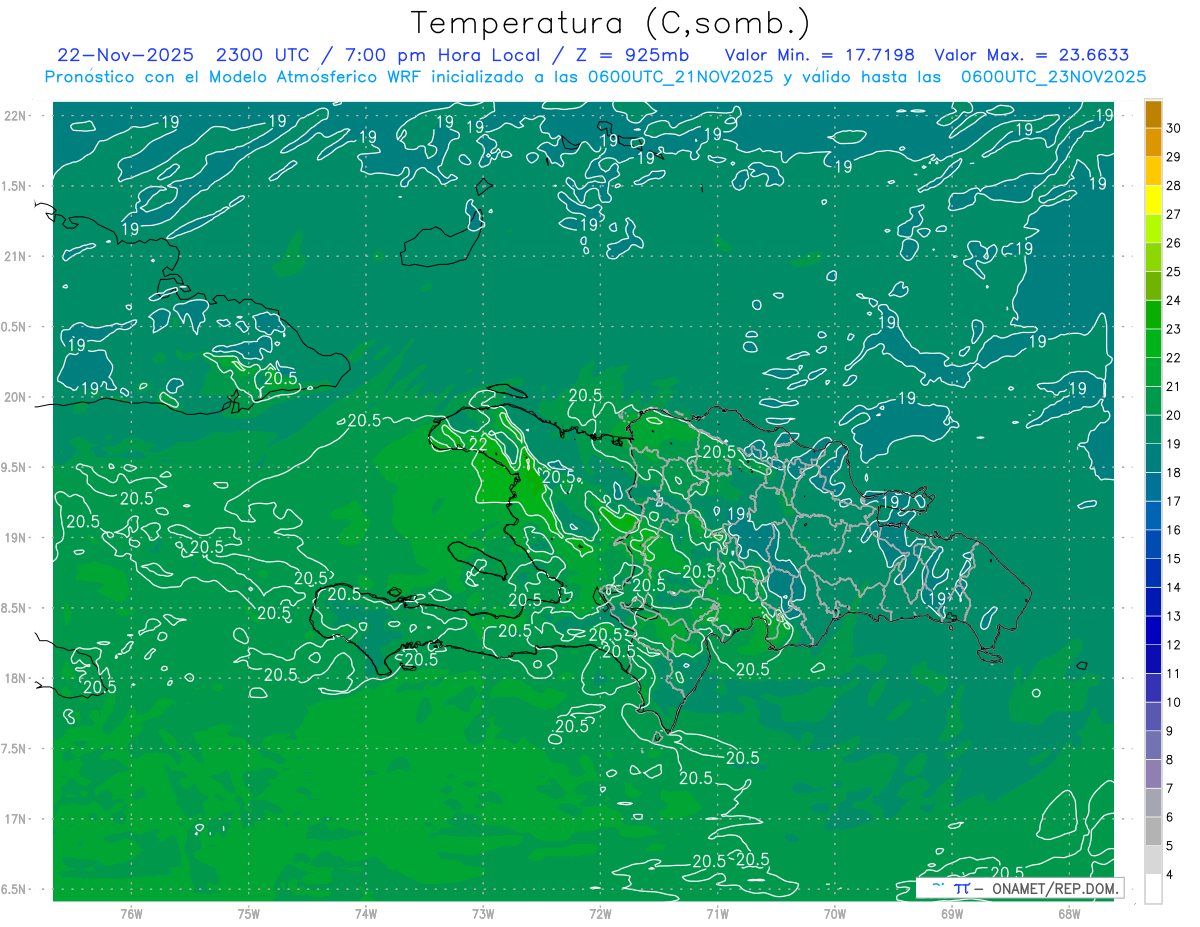1200x927 pixels.
Task: Click the "72W" longitude axis label
Action: (x=600, y=913)
